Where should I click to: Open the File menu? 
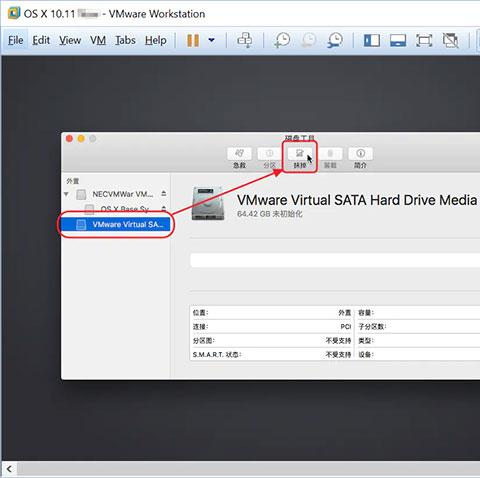16,40
